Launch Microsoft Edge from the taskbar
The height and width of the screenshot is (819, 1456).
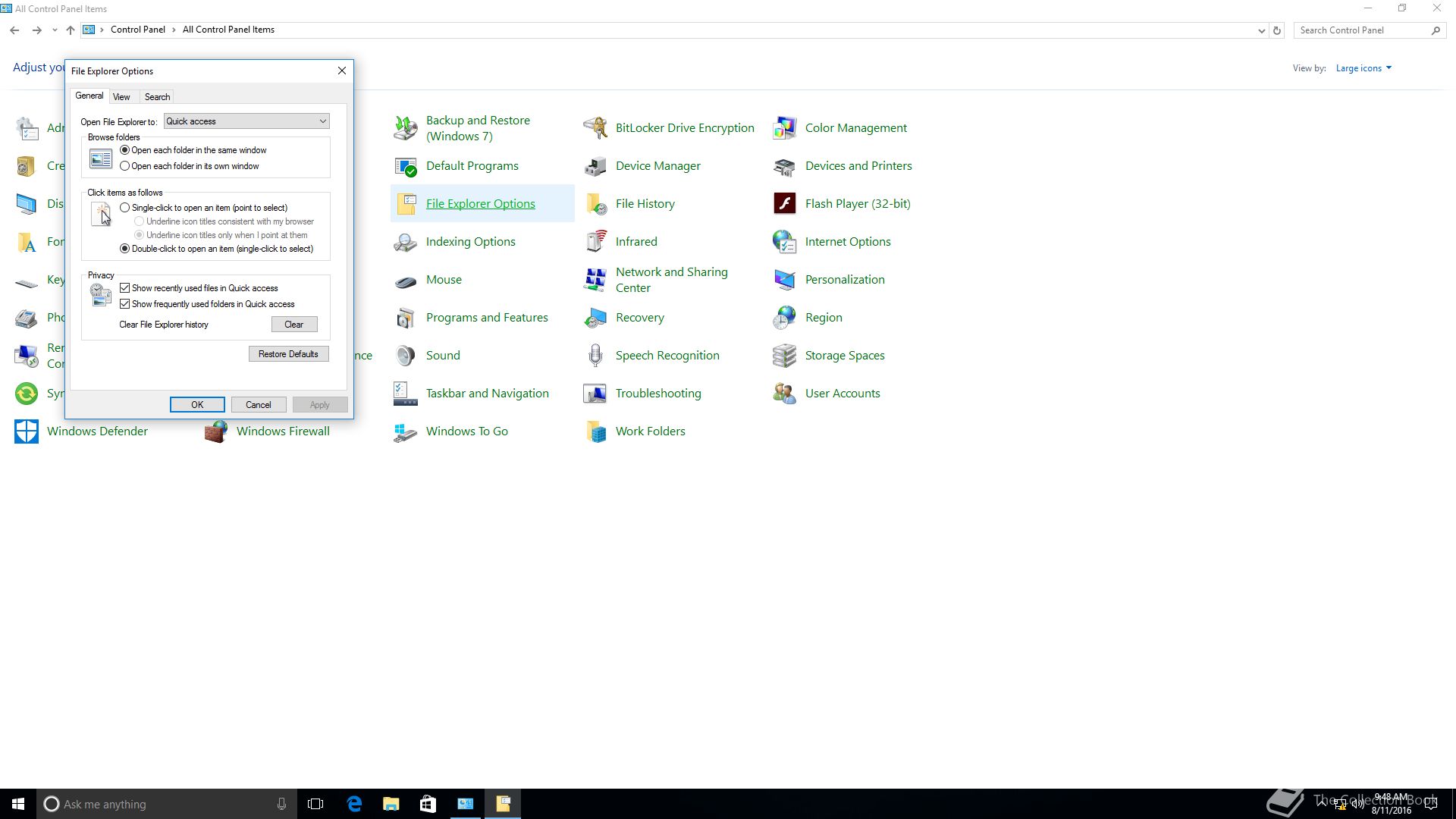coord(354,804)
